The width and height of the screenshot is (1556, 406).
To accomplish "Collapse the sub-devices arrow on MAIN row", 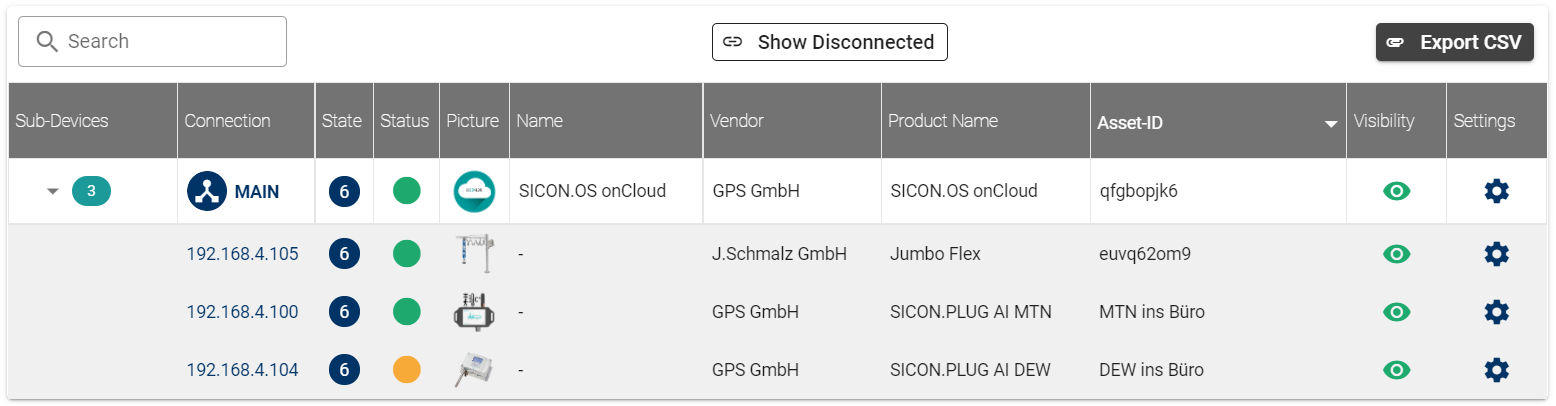I will click(53, 191).
